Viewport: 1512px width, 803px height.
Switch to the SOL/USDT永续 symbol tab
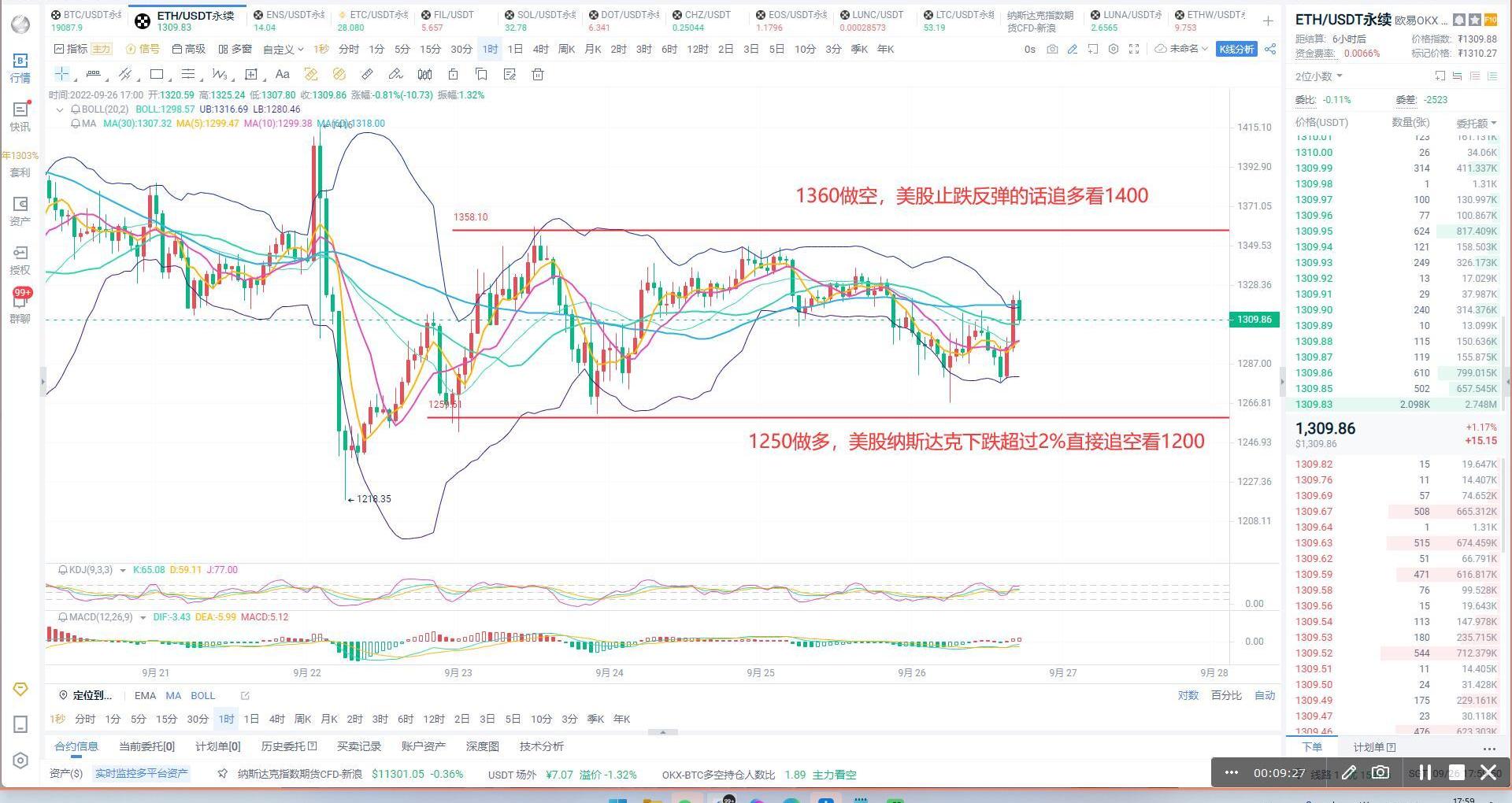(540, 20)
